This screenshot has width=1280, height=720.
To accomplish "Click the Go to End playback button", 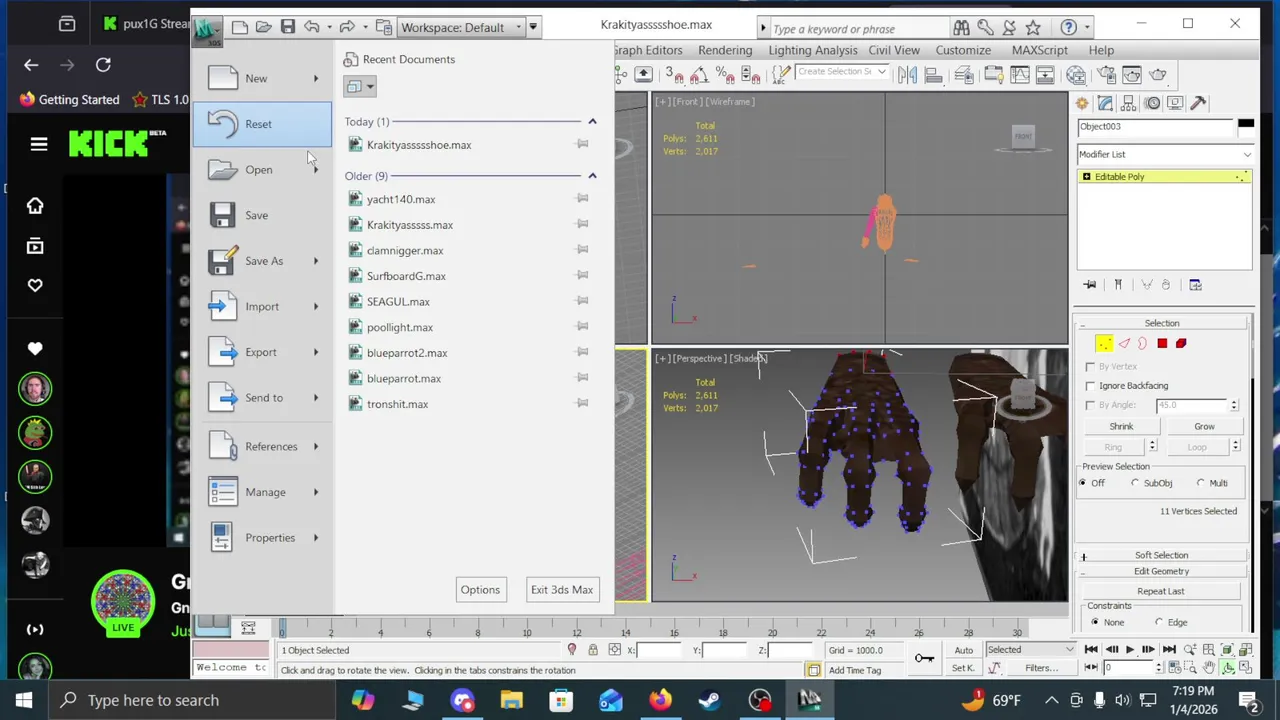I will [1168, 650].
